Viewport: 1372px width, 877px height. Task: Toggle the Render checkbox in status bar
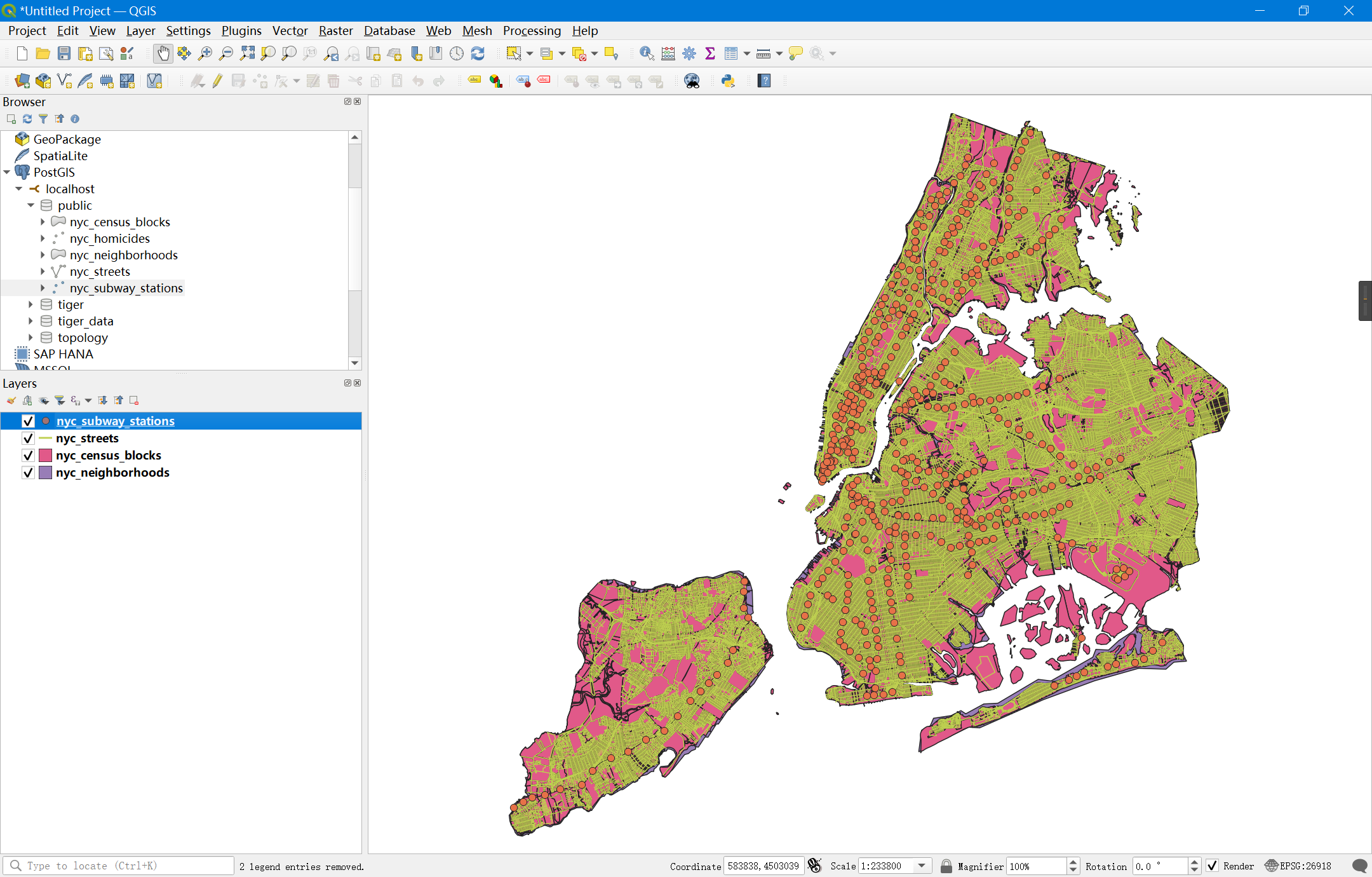1212,866
